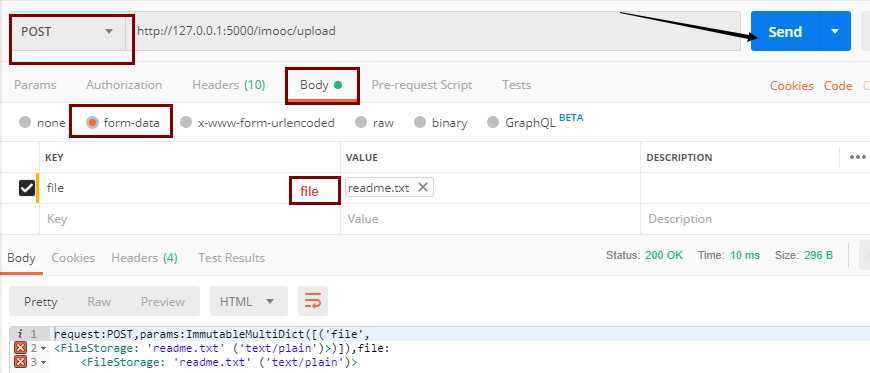This screenshot has width=870, height=373.
Task: Expand the Send button dropdown arrow
Action: [x=835, y=32]
